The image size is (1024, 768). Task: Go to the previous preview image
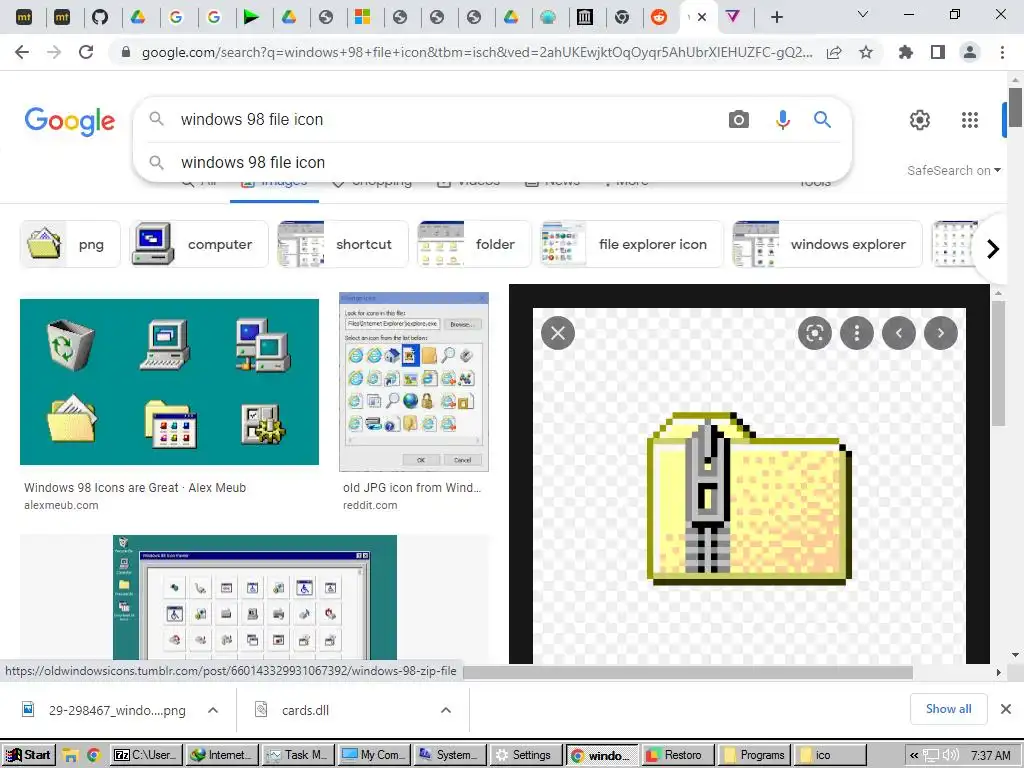pos(899,333)
